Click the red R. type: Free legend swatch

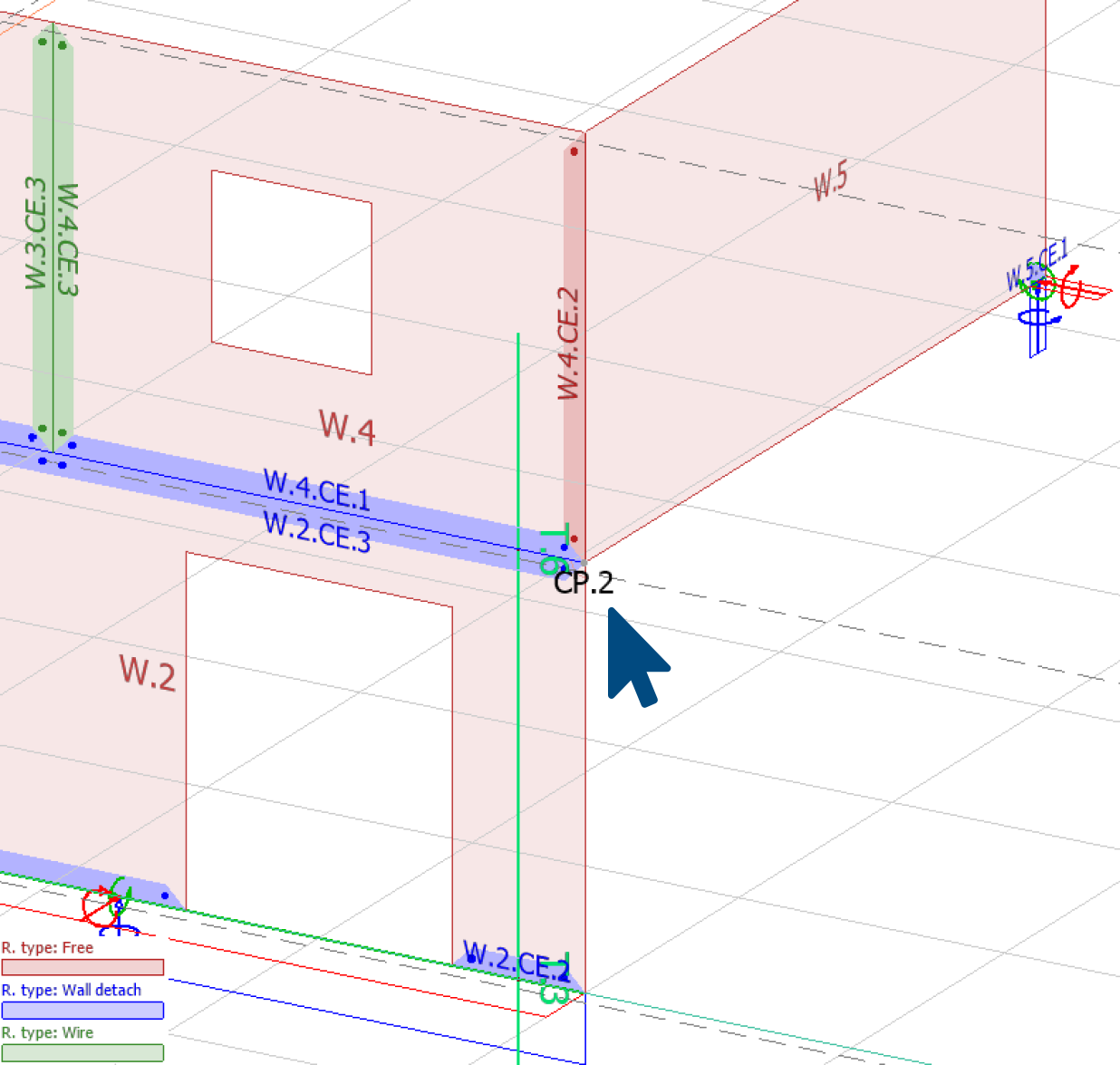point(82,967)
